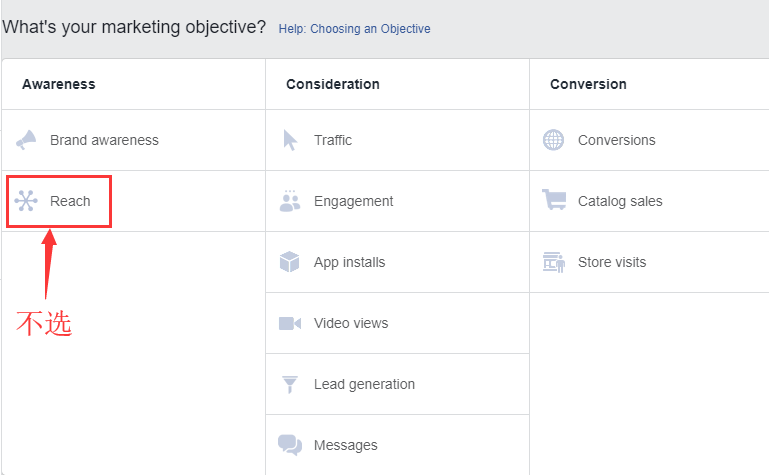Select the Engagement objective text
The height and width of the screenshot is (475, 769).
354,201
